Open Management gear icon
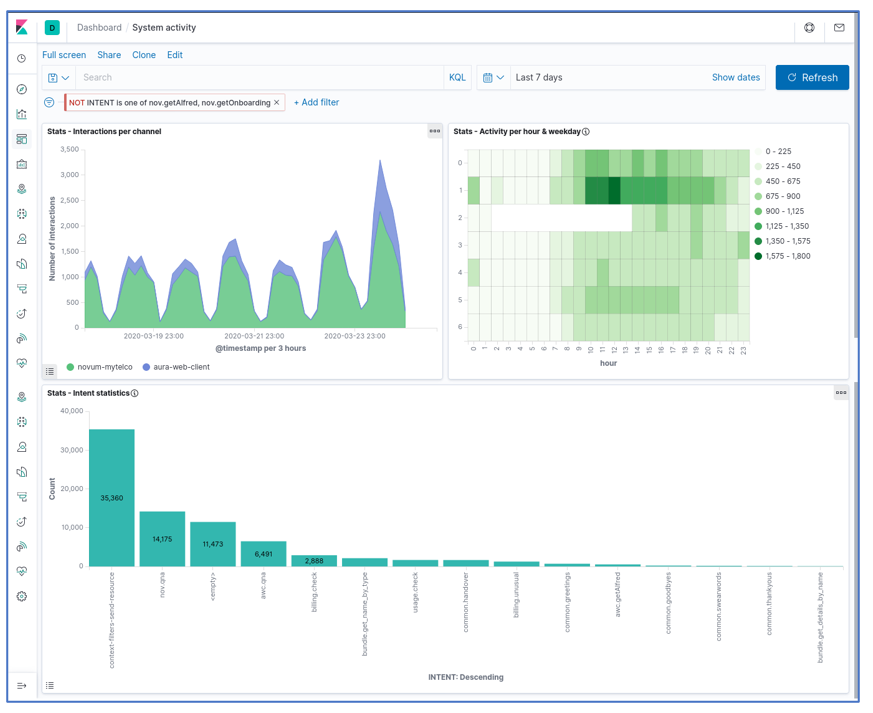Screen dimensions: 873x713 (x=22, y=596)
